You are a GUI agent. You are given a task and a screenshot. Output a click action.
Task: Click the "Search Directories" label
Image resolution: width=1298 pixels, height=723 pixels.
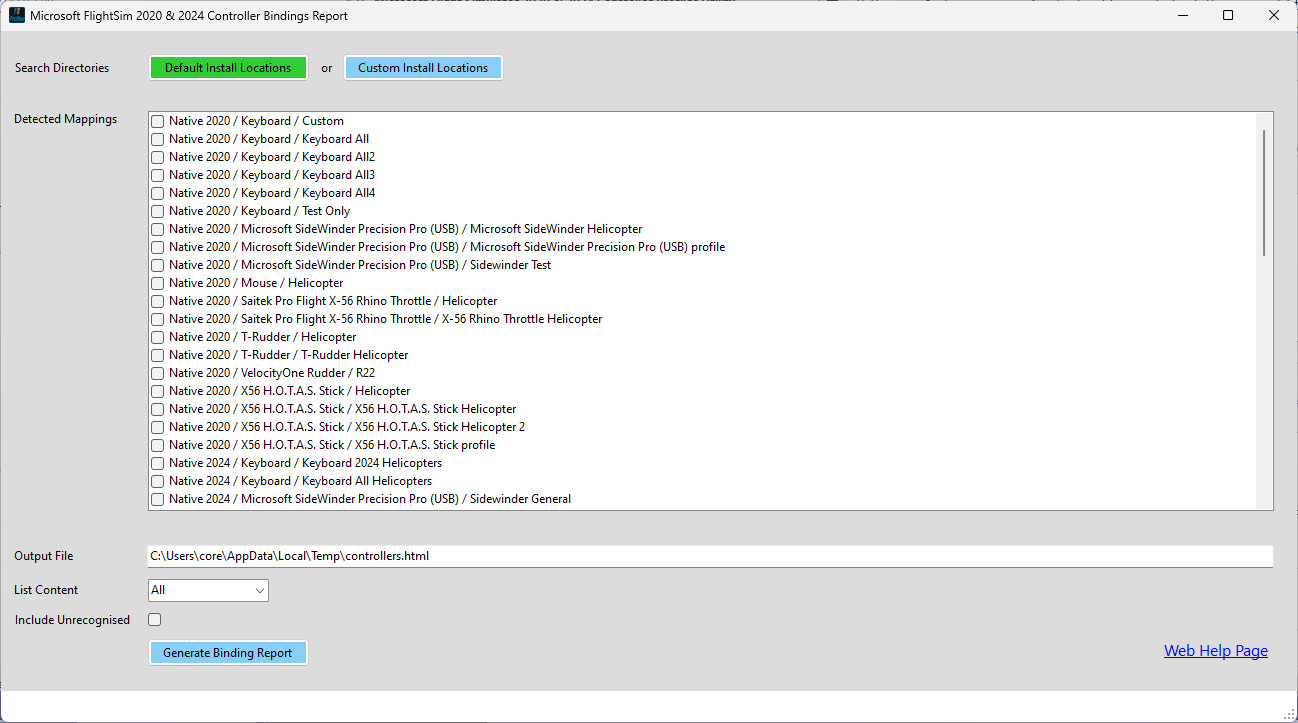[62, 68]
